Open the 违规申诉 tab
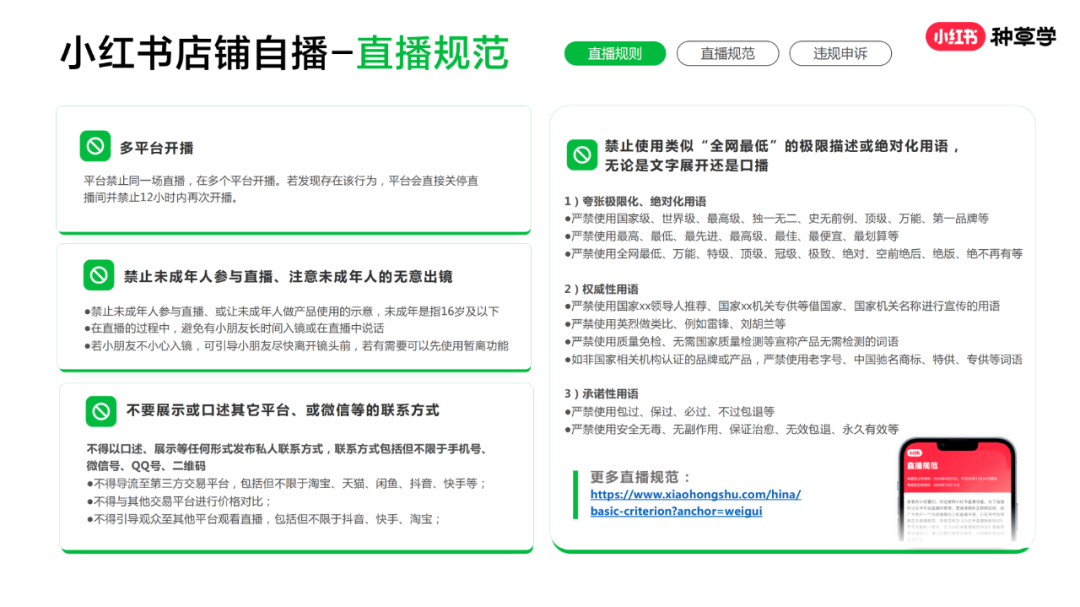This screenshot has height=607, width=1080. click(840, 54)
